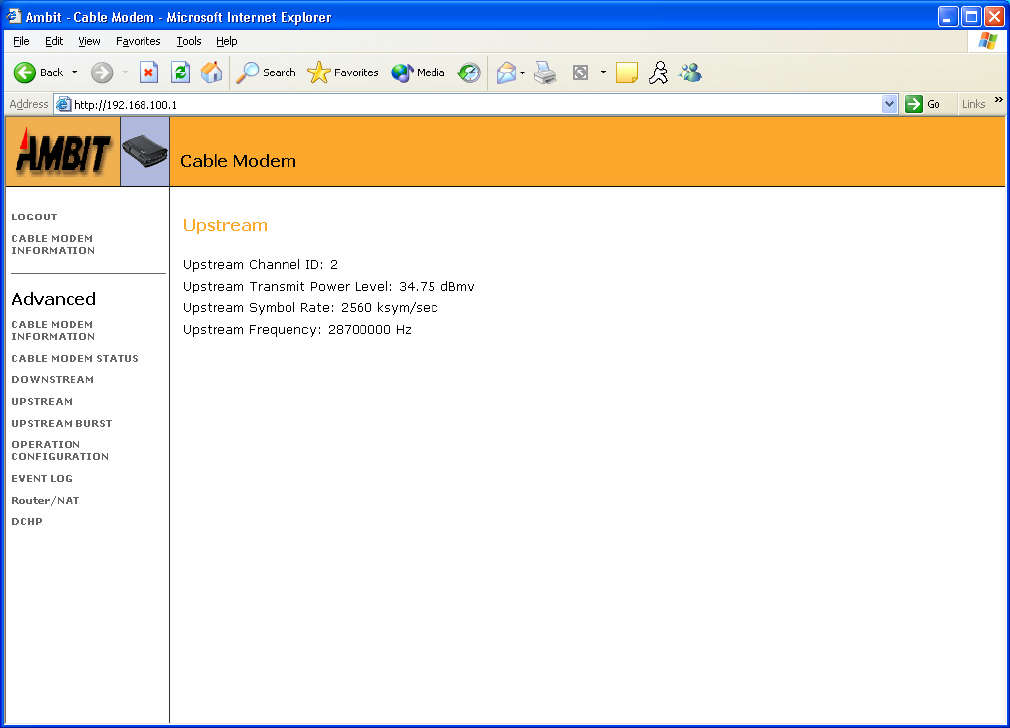Open the View menu
The width and height of the screenshot is (1010, 728).
point(89,41)
